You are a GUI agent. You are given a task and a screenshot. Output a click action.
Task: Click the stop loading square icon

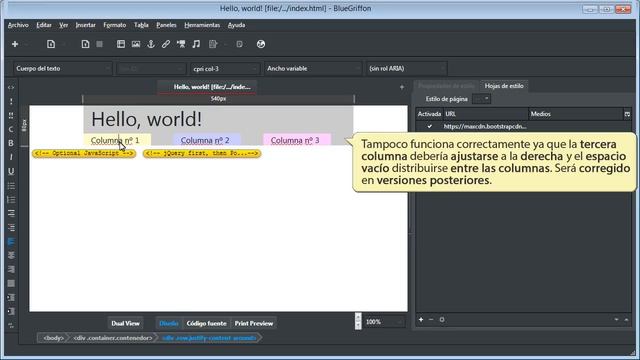point(100,44)
